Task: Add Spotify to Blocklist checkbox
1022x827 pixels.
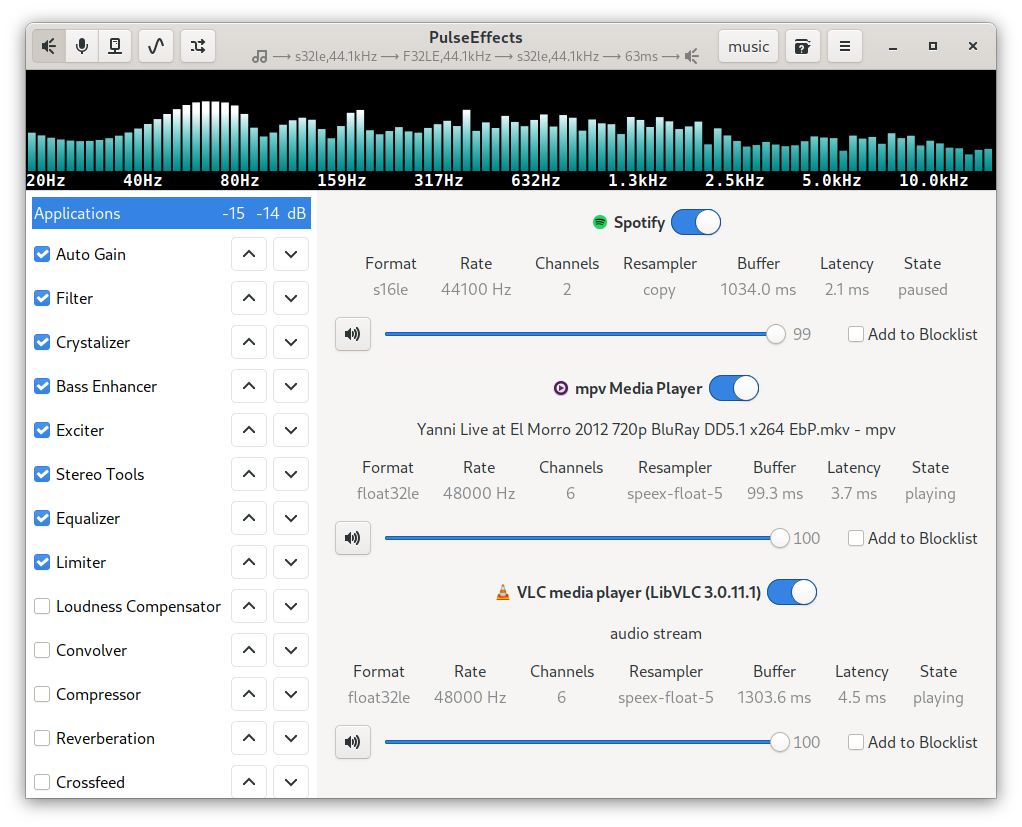Action: click(856, 334)
